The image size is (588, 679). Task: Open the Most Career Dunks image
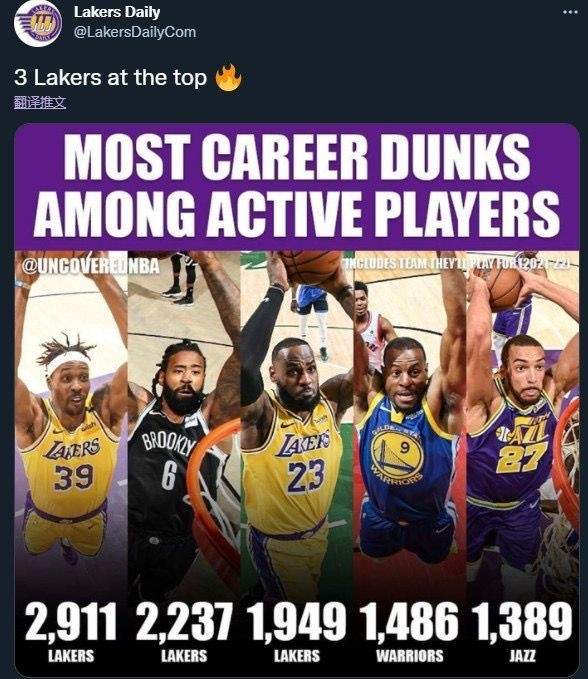click(x=297, y=400)
